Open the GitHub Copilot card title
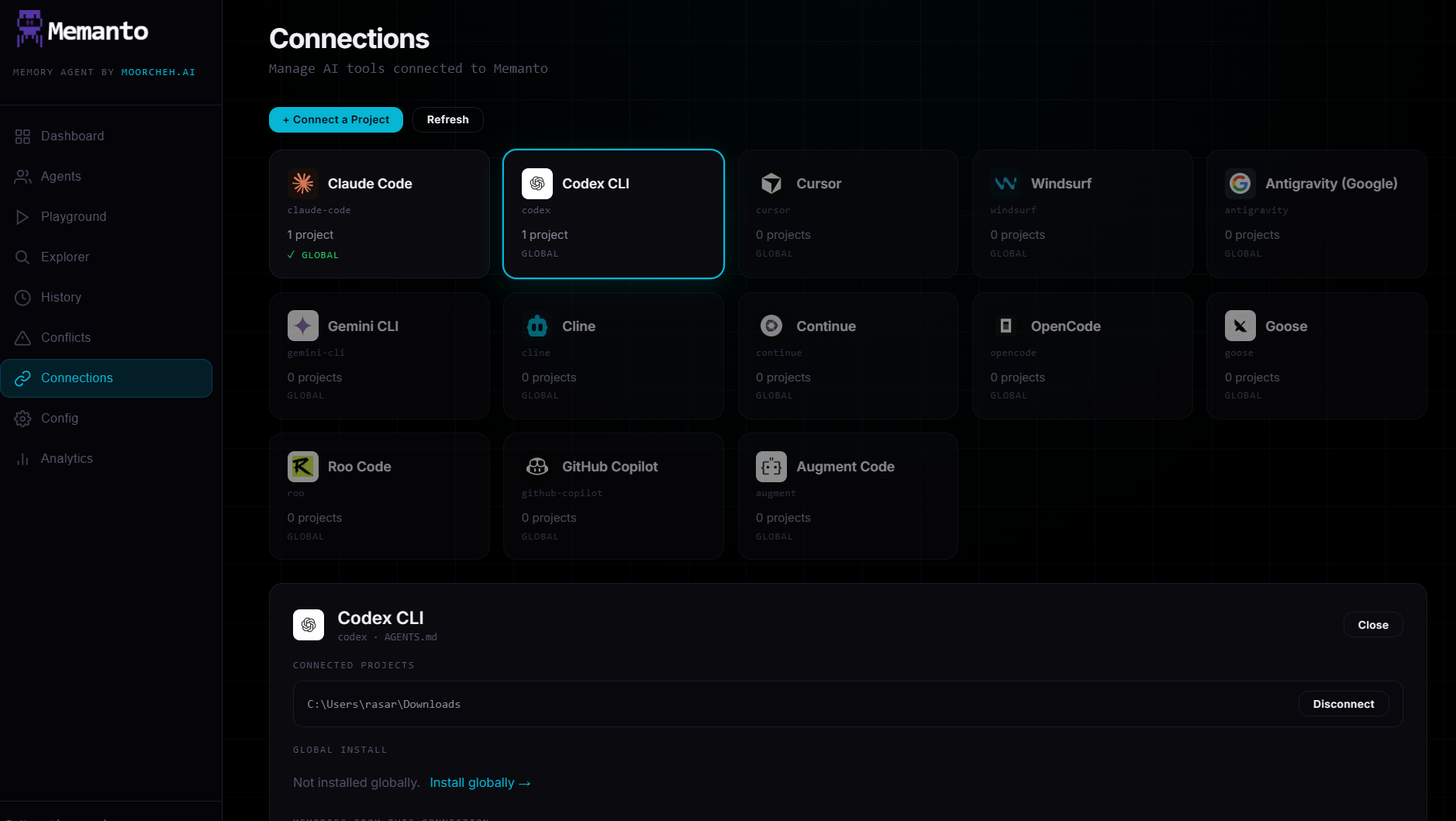Screen dimensions: 1456x821 pyautogui.click(x=609, y=467)
